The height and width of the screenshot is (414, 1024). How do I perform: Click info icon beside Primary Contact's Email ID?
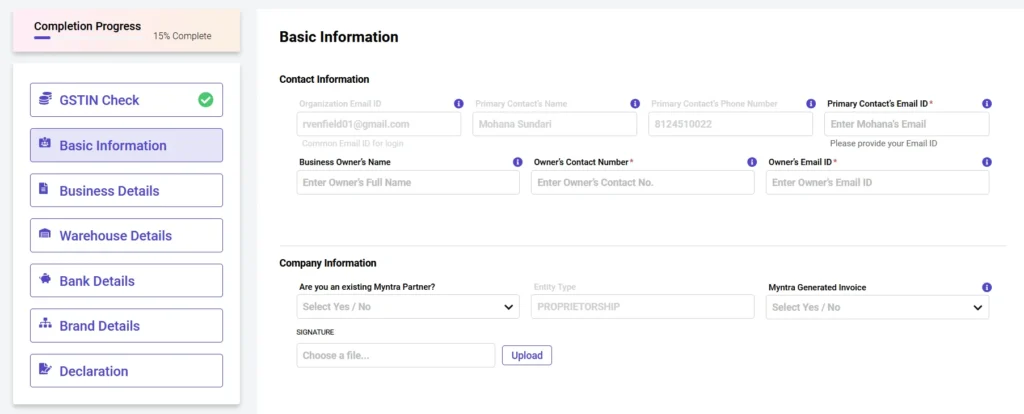click(987, 104)
